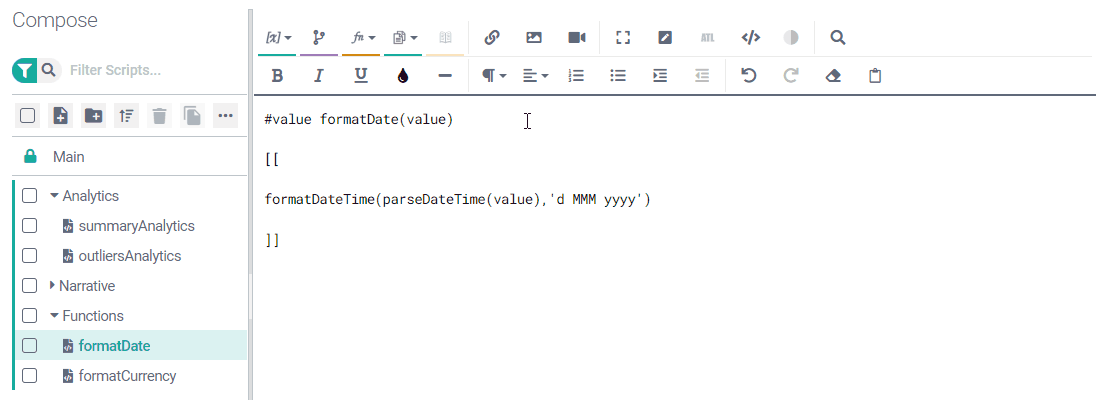
Task: Check the formatCurrency checkbox
Action: click(x=29, y=375)
